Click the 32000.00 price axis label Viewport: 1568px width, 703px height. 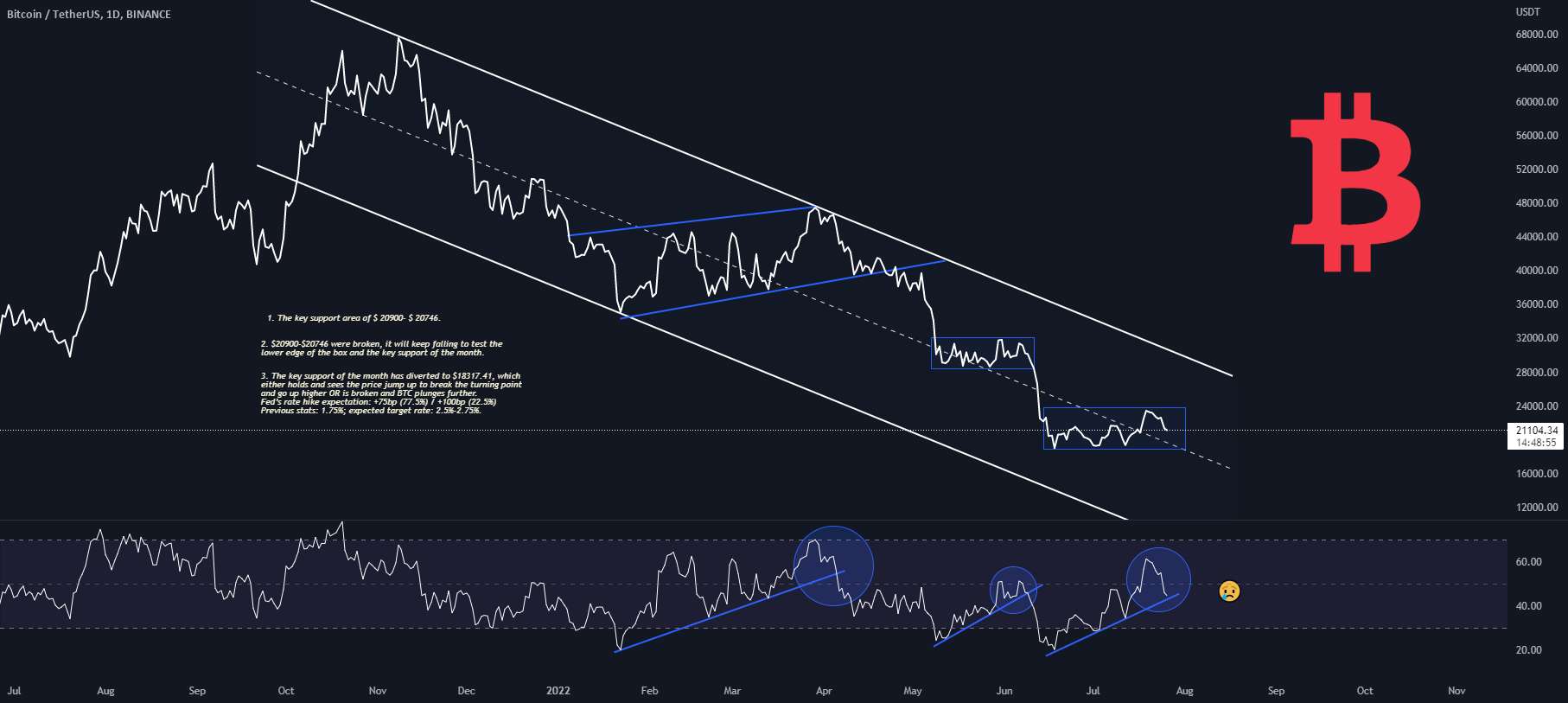(1537, 338)
